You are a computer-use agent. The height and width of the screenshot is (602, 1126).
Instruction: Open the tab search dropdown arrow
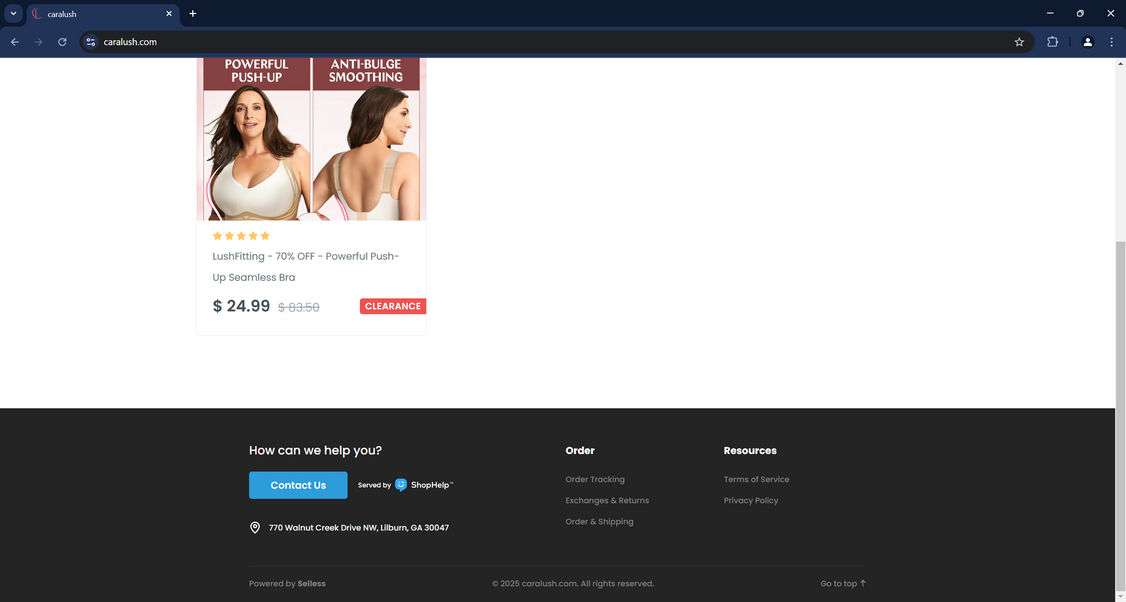point(13,13)
